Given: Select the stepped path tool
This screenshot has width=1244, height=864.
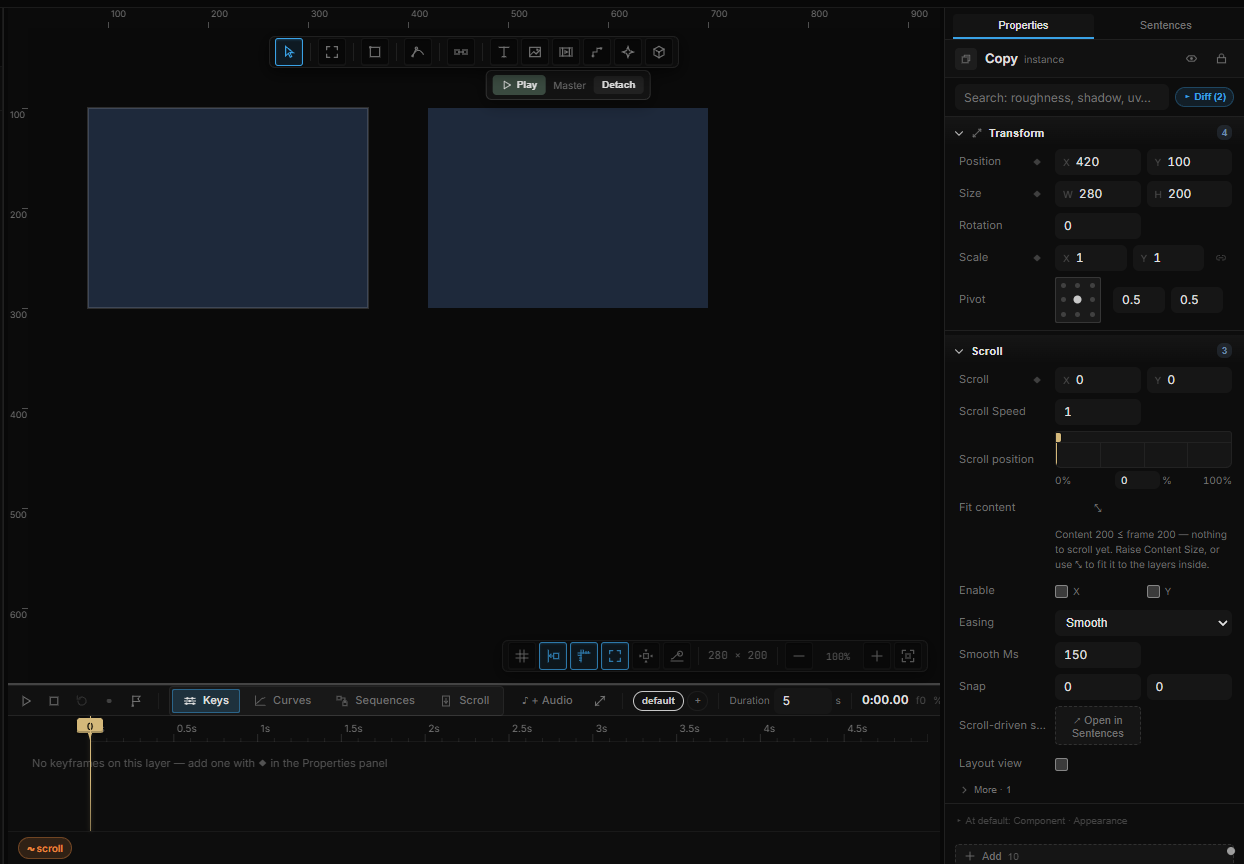Looking at the screenshot, I should (597, 52).
